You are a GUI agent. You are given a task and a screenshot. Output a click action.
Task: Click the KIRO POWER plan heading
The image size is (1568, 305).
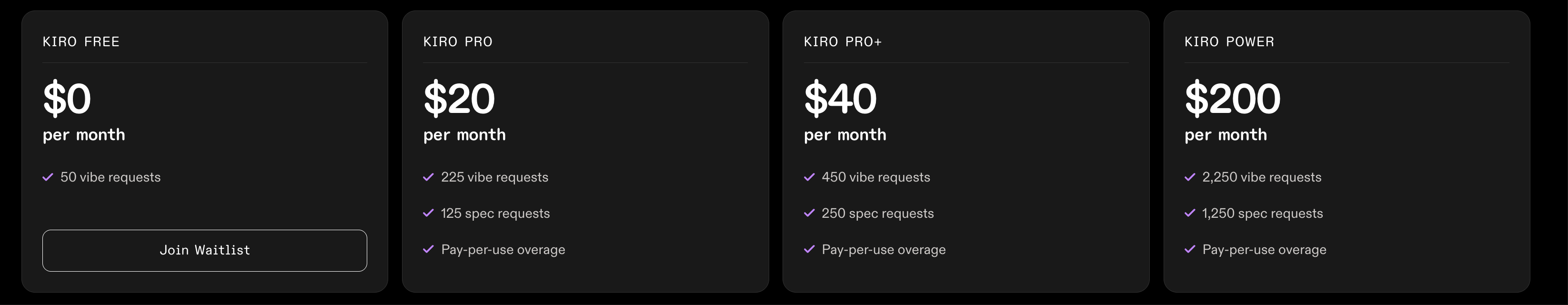[x=1229, y=42]
